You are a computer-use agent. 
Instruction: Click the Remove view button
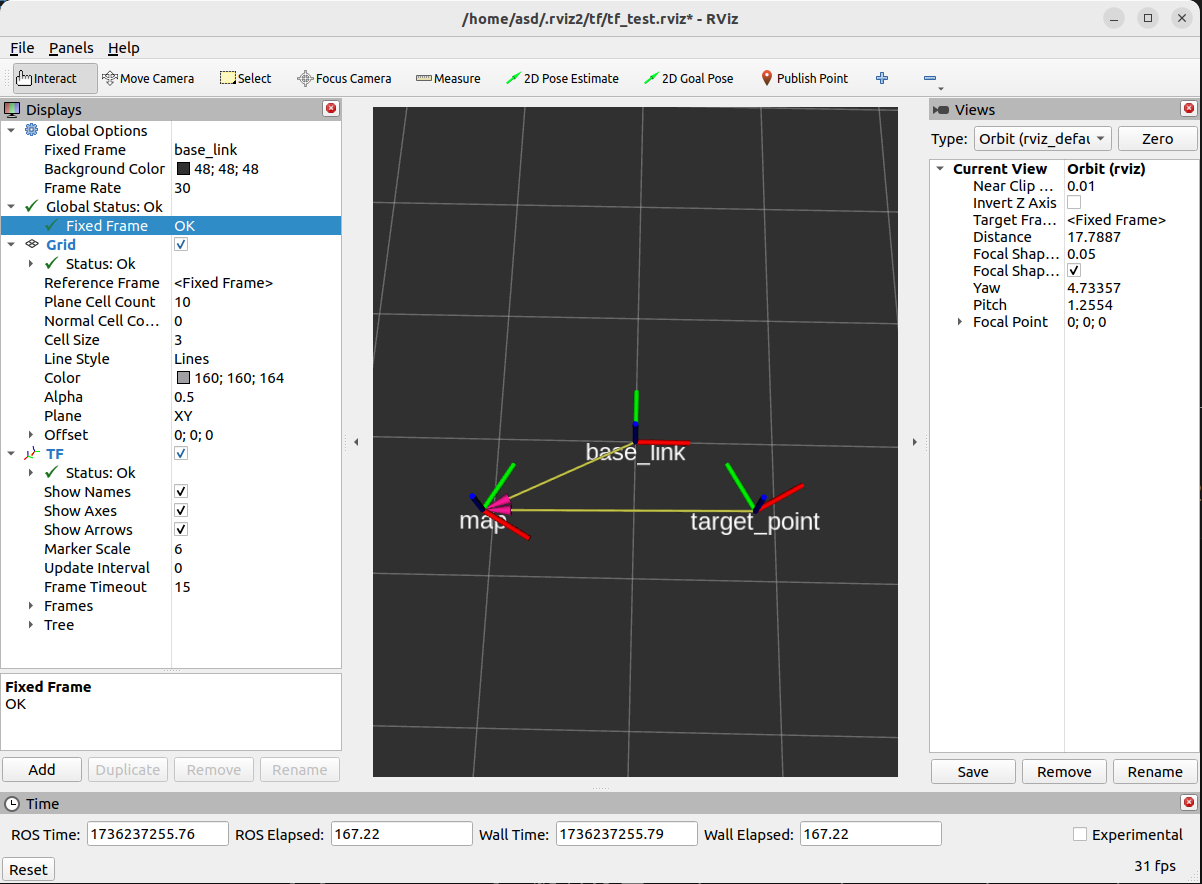(1064, 771)
